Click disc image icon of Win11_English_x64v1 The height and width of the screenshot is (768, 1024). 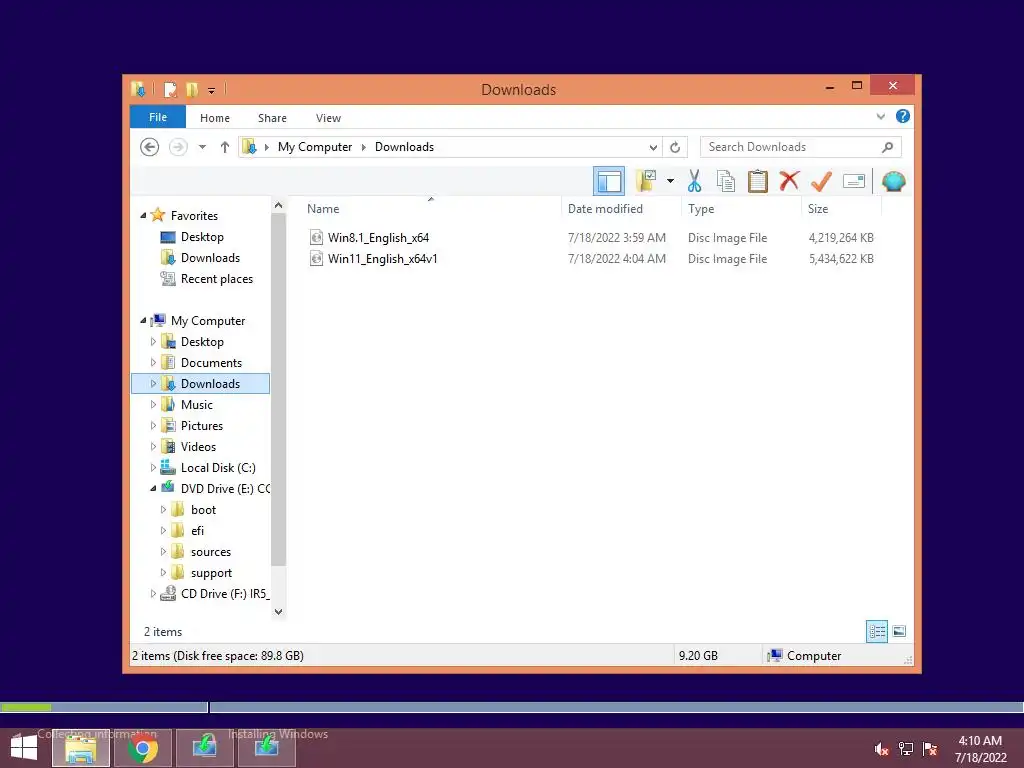click(316, 259)
